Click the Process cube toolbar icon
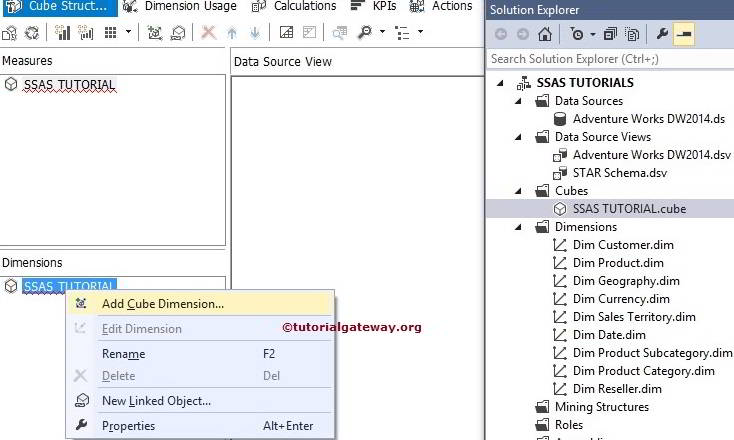 9,33
